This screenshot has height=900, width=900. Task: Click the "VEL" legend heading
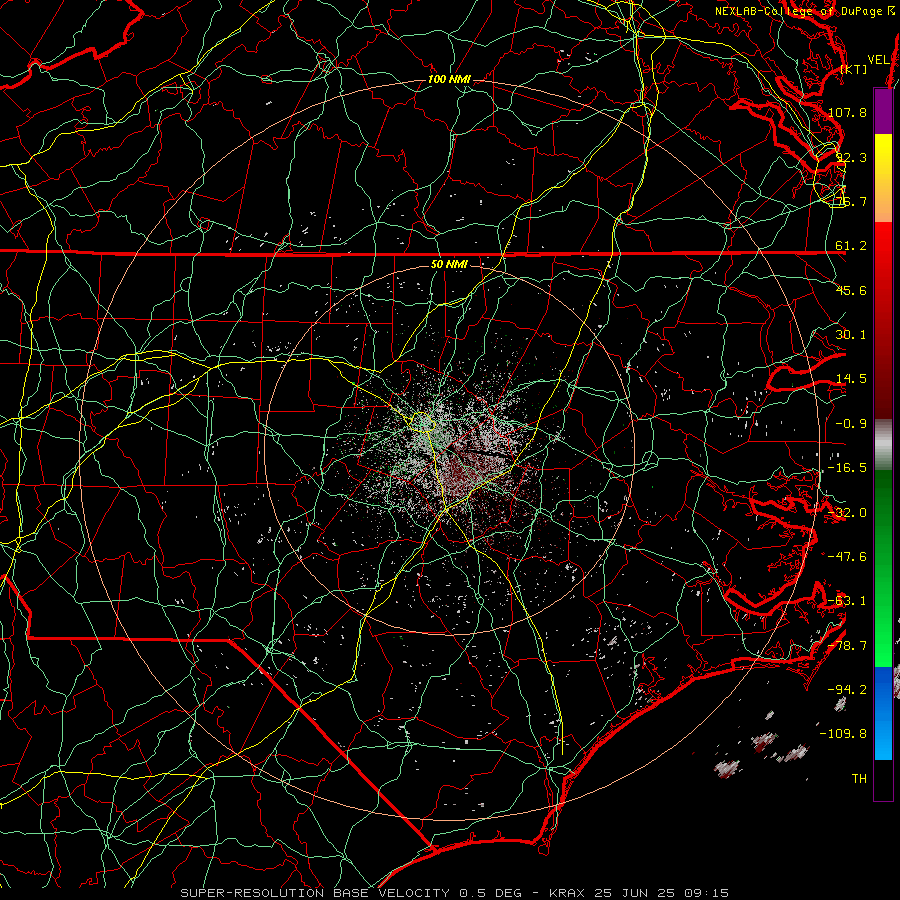coord(878,59)
